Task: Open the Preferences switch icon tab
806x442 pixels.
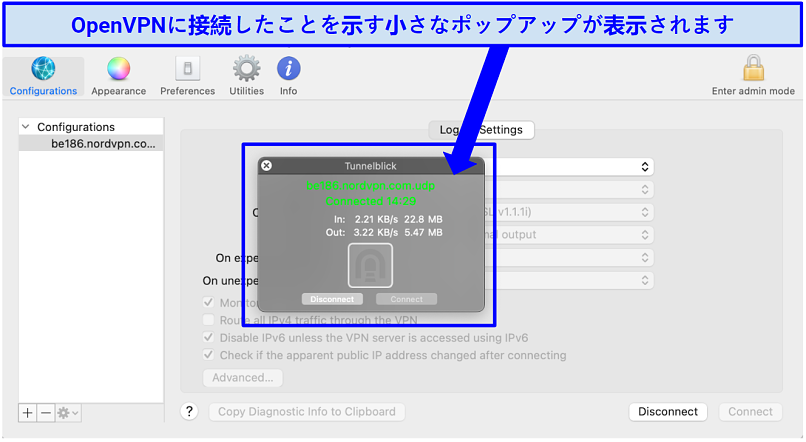Action: pos(187,77)
